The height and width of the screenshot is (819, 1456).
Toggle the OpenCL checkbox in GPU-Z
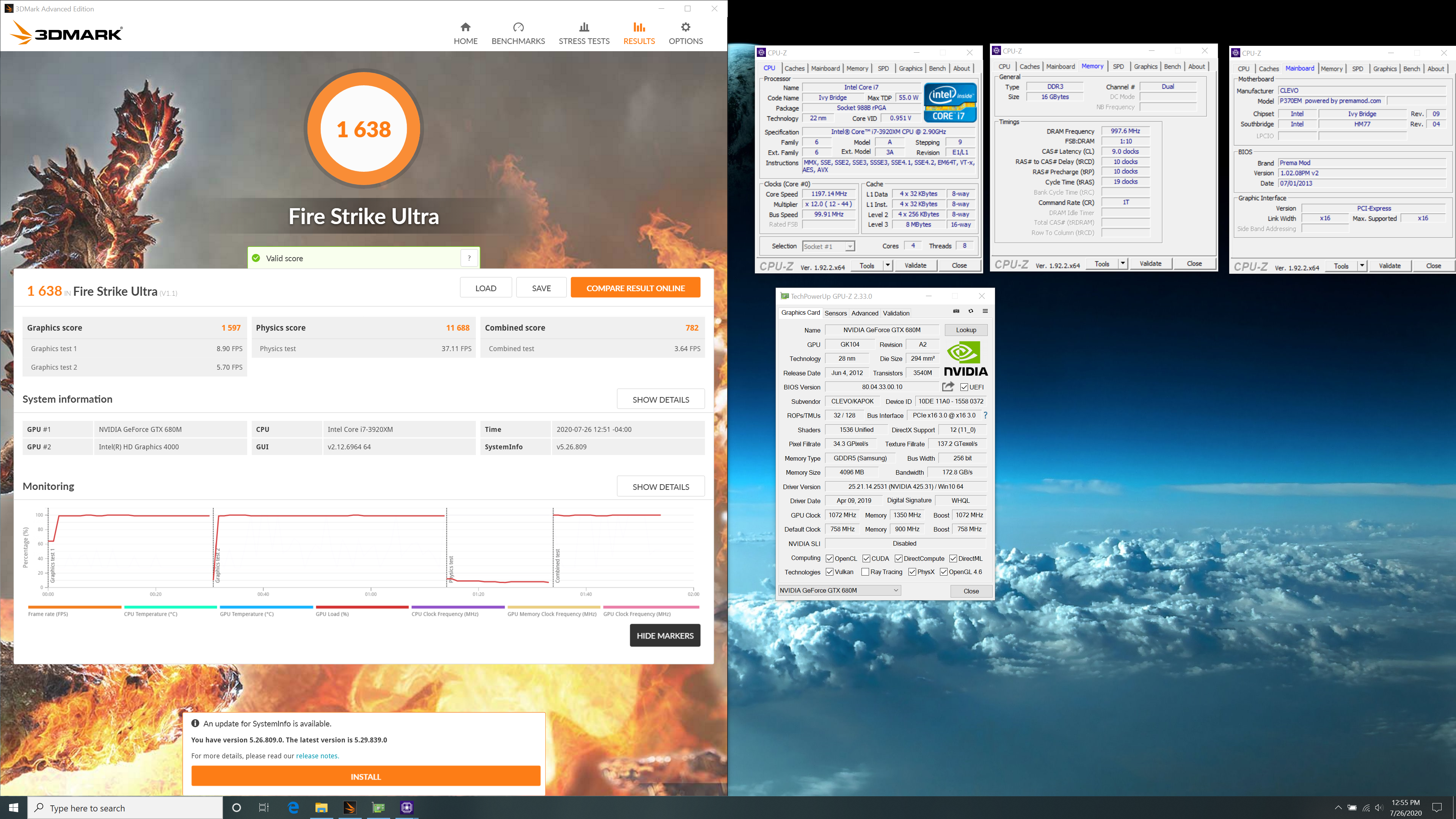[830, 559]
